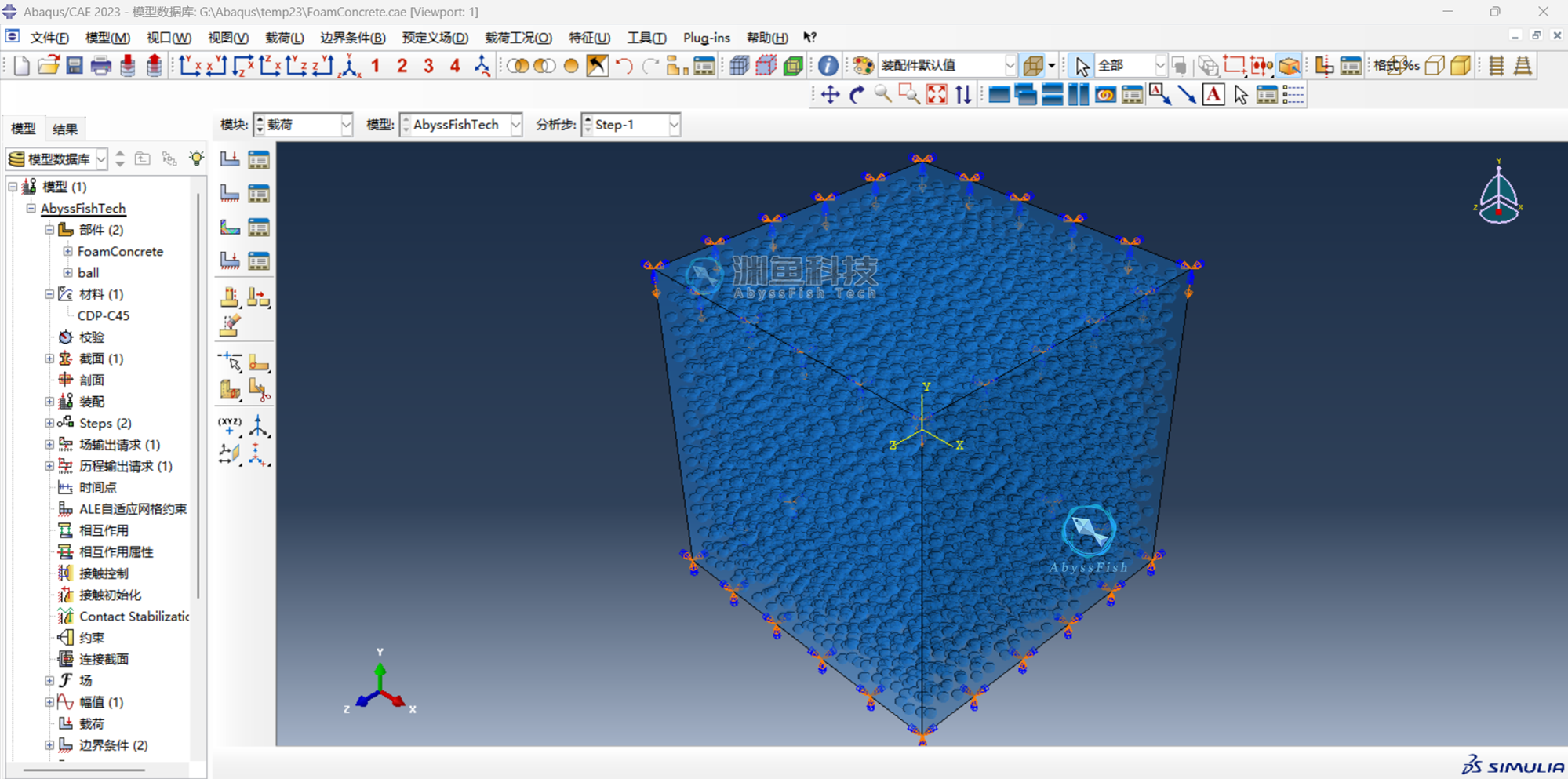Open the Boundary Condition Manager
1568x779 pixels.
point(259,193)
